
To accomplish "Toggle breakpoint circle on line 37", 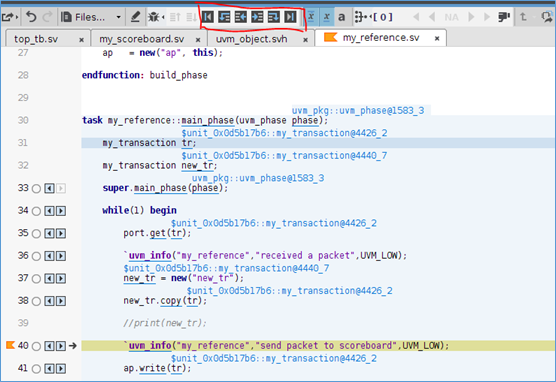I will 36,279.
